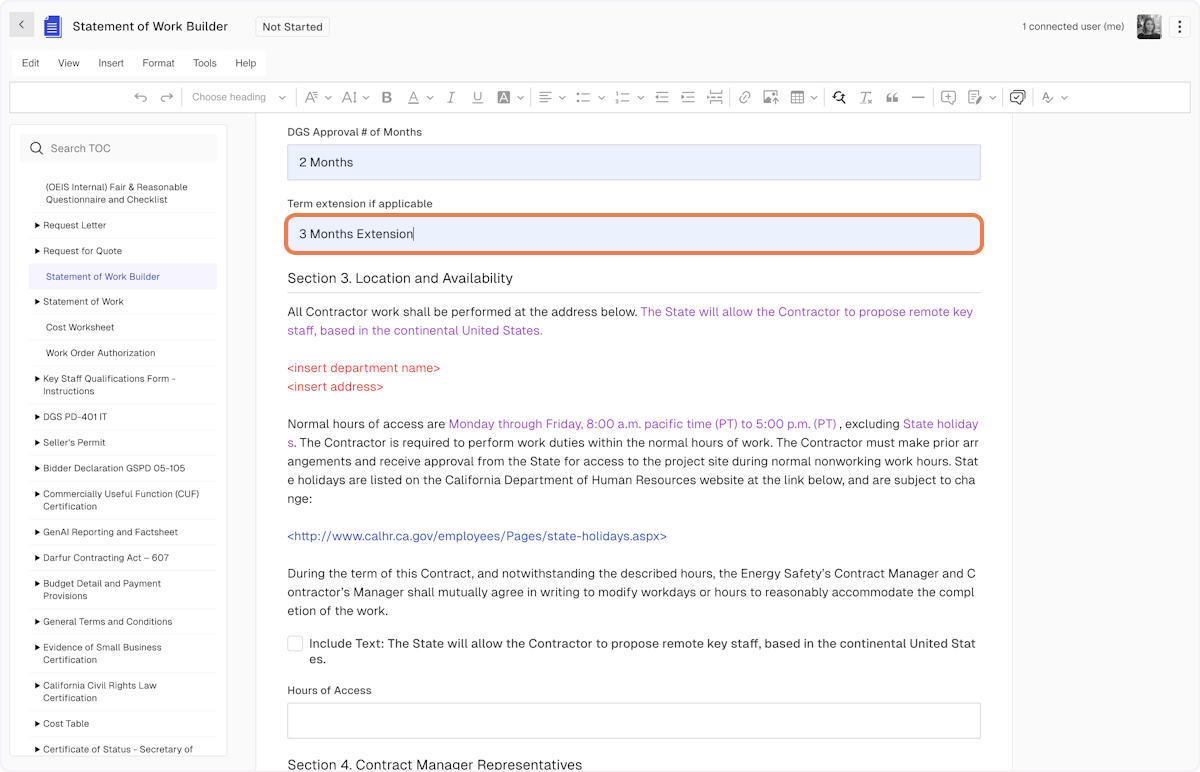
Task: Toggle underline formatting
Action: click(477, 97)
